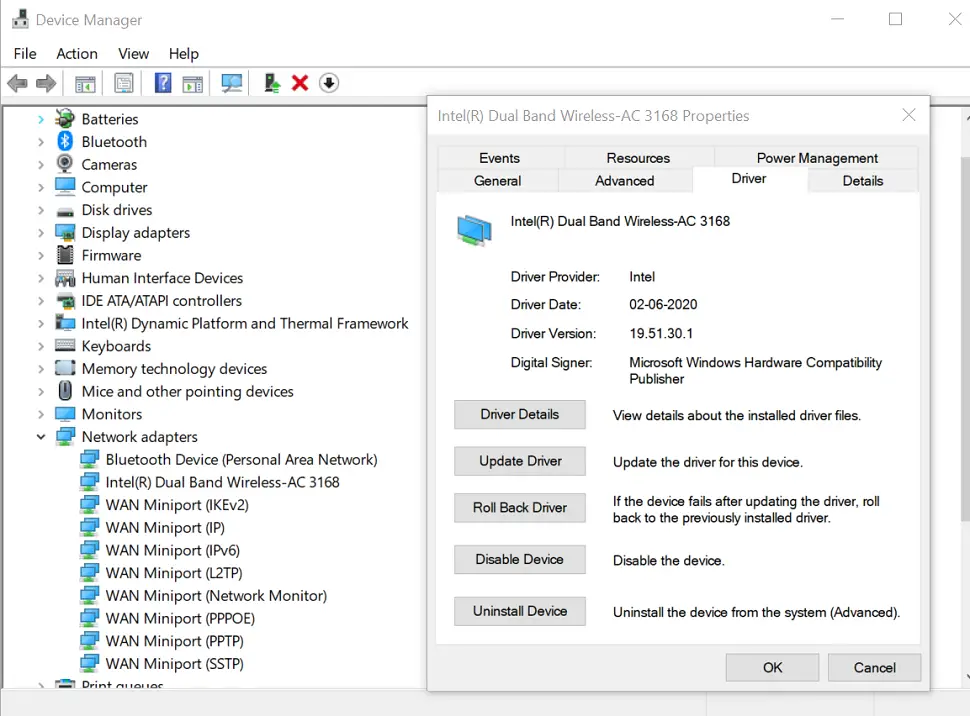Switch to the General tab

pos(497,181)
